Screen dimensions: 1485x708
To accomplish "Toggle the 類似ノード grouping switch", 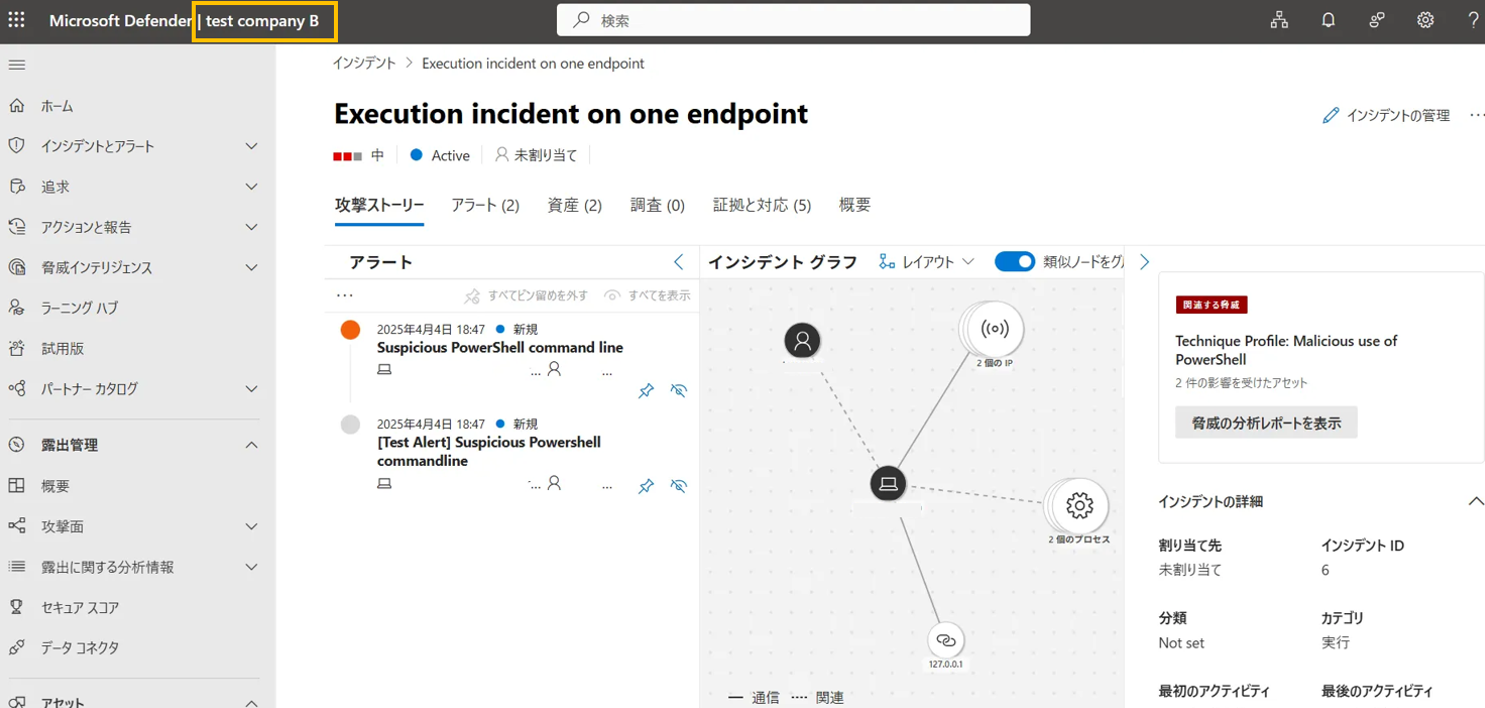I will pos(1015,262).
